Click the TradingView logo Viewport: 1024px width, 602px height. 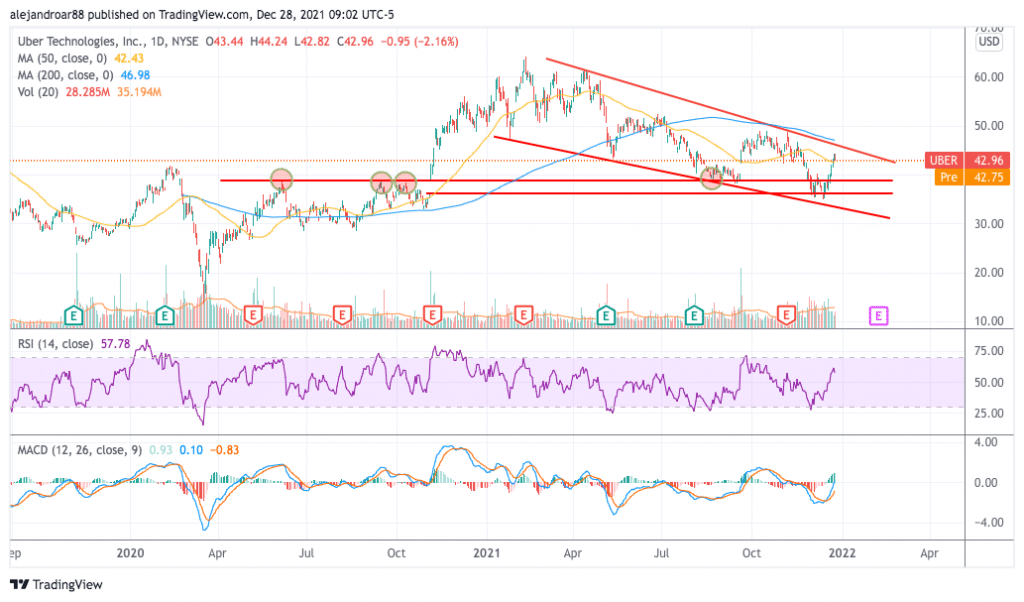pos(56,584)
